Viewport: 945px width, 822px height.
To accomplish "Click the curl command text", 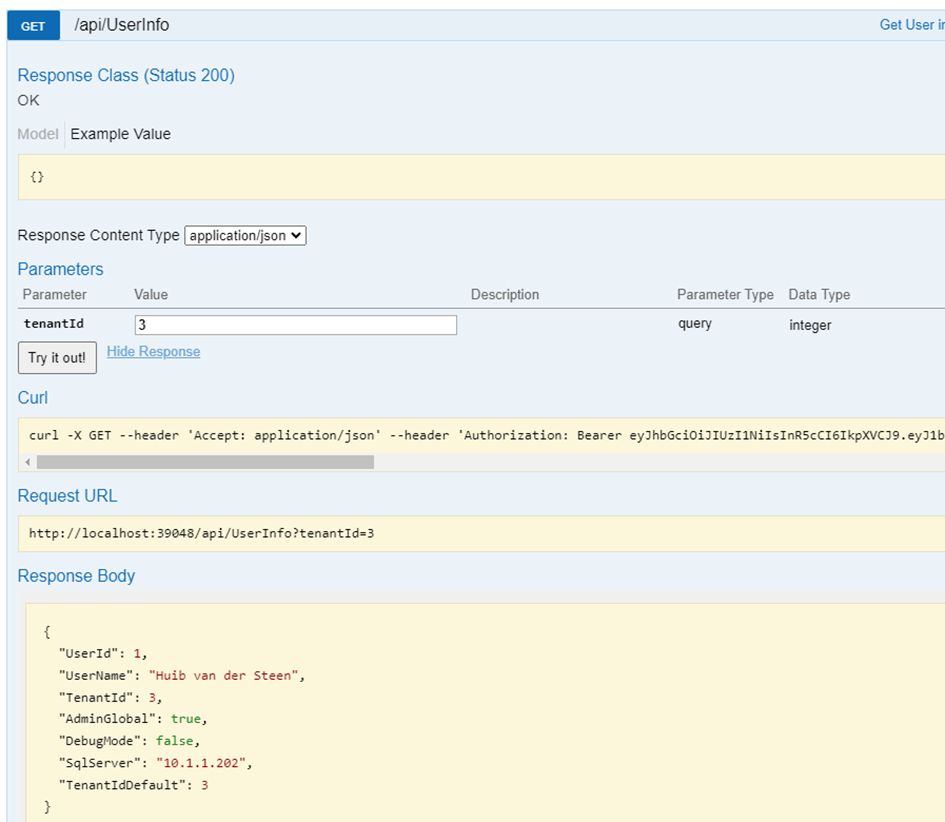I will click(486, 435).
